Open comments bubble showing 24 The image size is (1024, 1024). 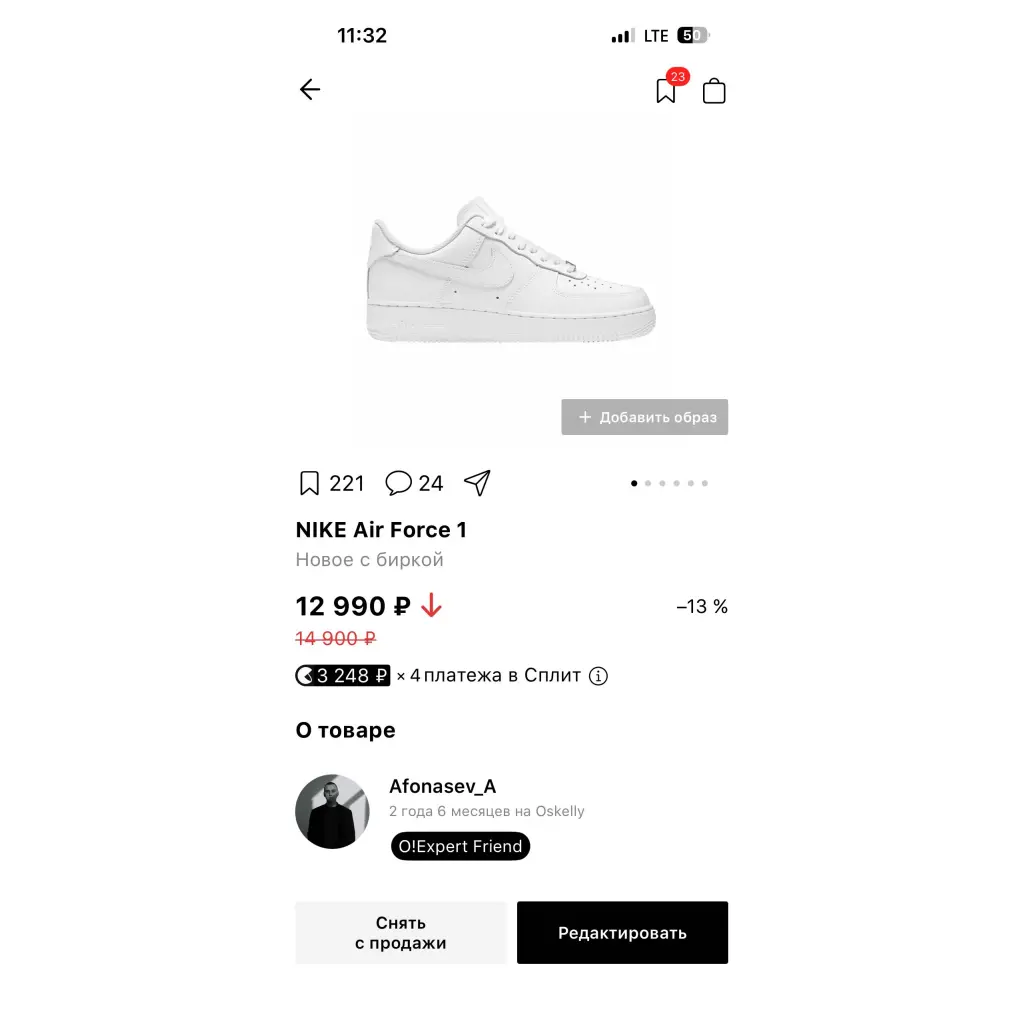[x=398, y=483]
